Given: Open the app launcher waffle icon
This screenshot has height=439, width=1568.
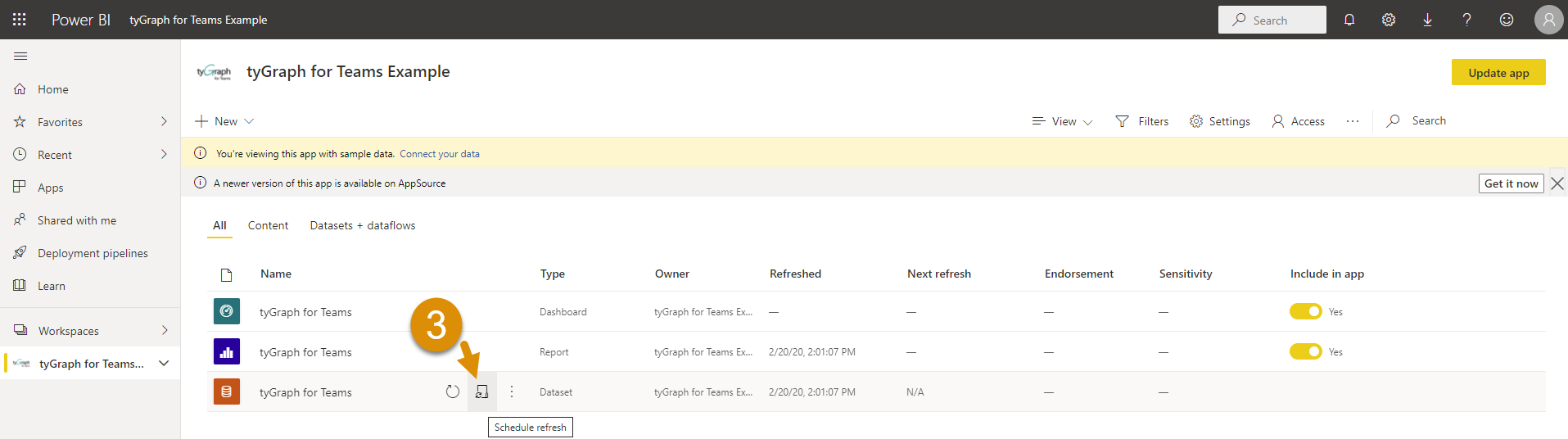Looking at the screenshot, I should click(x=20, y=20).
